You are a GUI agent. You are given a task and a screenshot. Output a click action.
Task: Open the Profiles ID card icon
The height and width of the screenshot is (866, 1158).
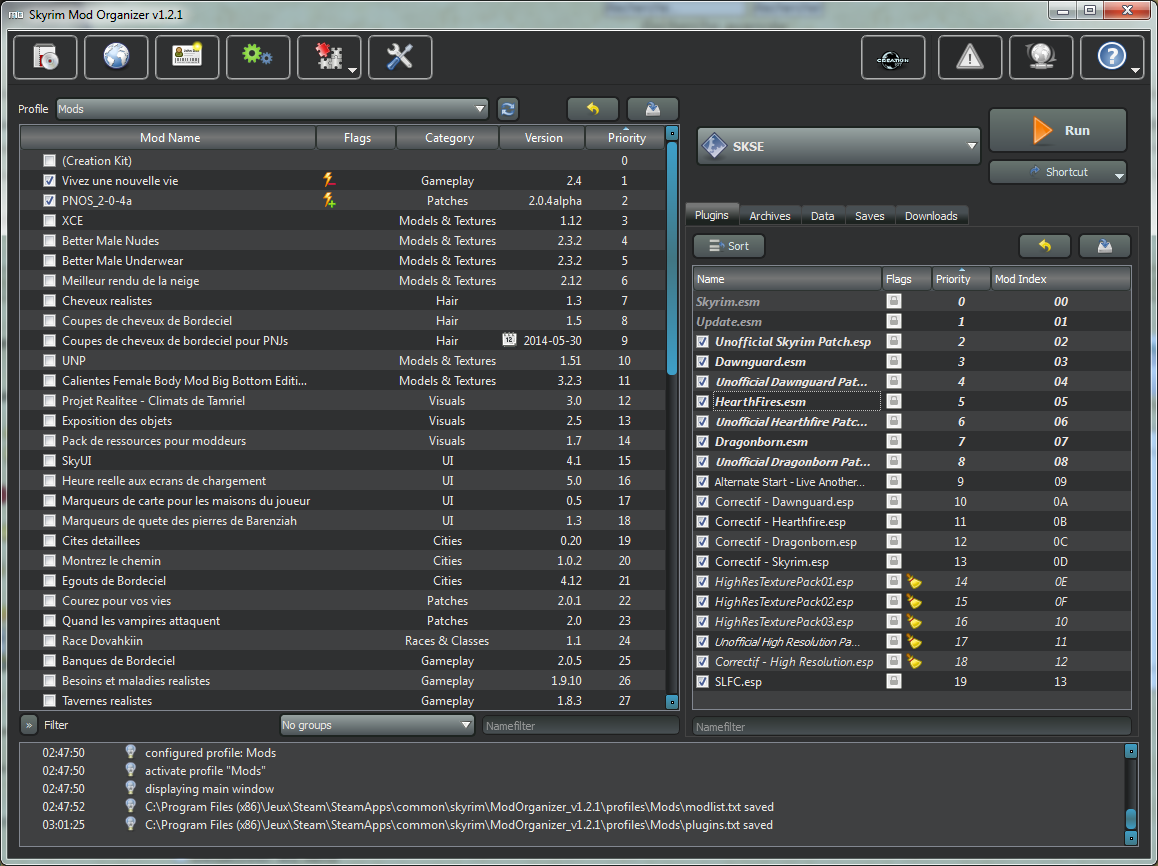pos(187,57)
